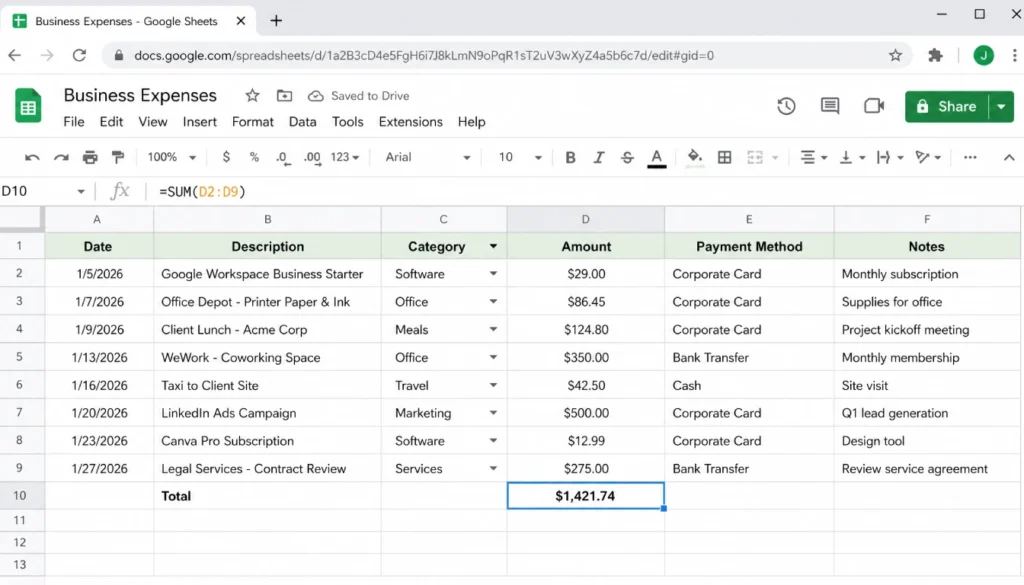Select row 5 header
Viewport: 1024px width, 585px height.
click(19, 357)
